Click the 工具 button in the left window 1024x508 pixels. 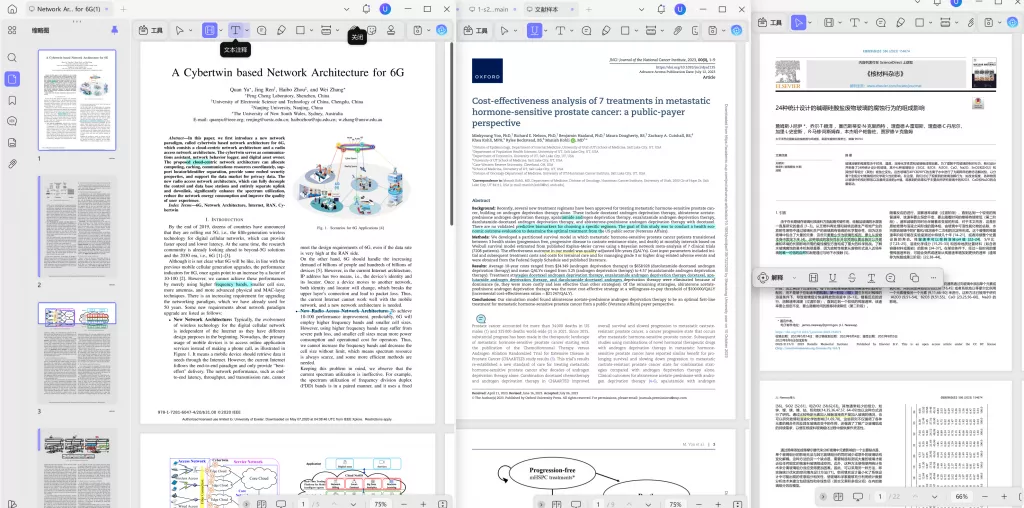pyautogui.click(x=151, y=31)
